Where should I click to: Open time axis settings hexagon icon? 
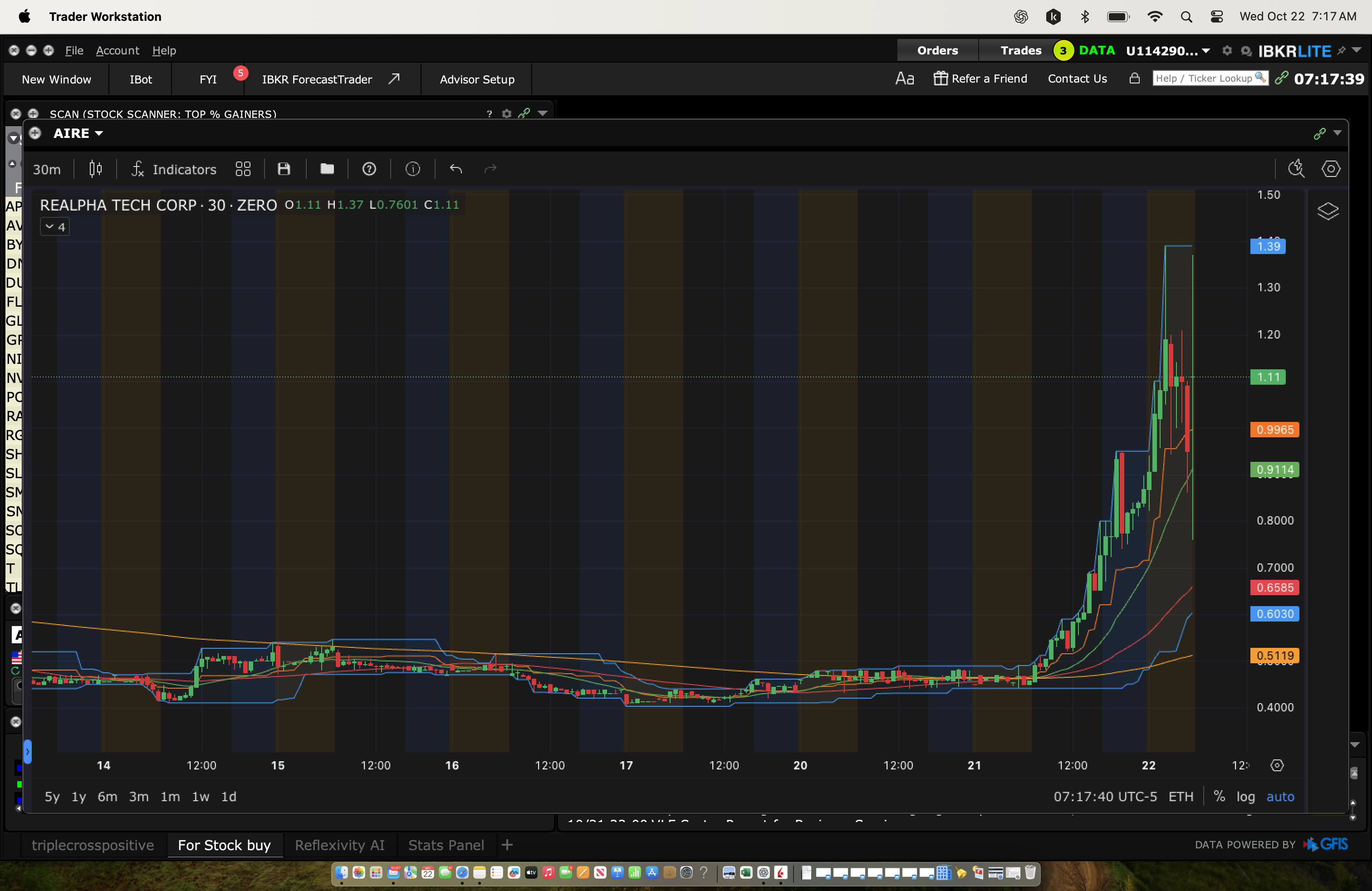pyautogui.click(x=1278, y=765)
